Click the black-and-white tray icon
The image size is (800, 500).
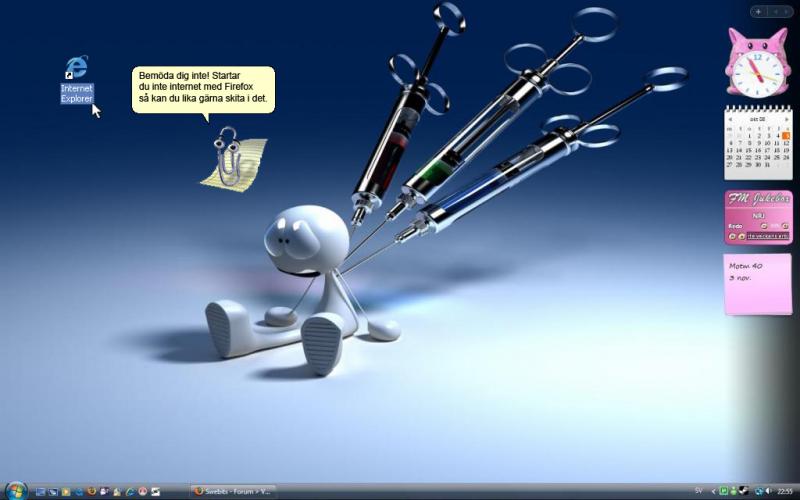coord(744,491)
